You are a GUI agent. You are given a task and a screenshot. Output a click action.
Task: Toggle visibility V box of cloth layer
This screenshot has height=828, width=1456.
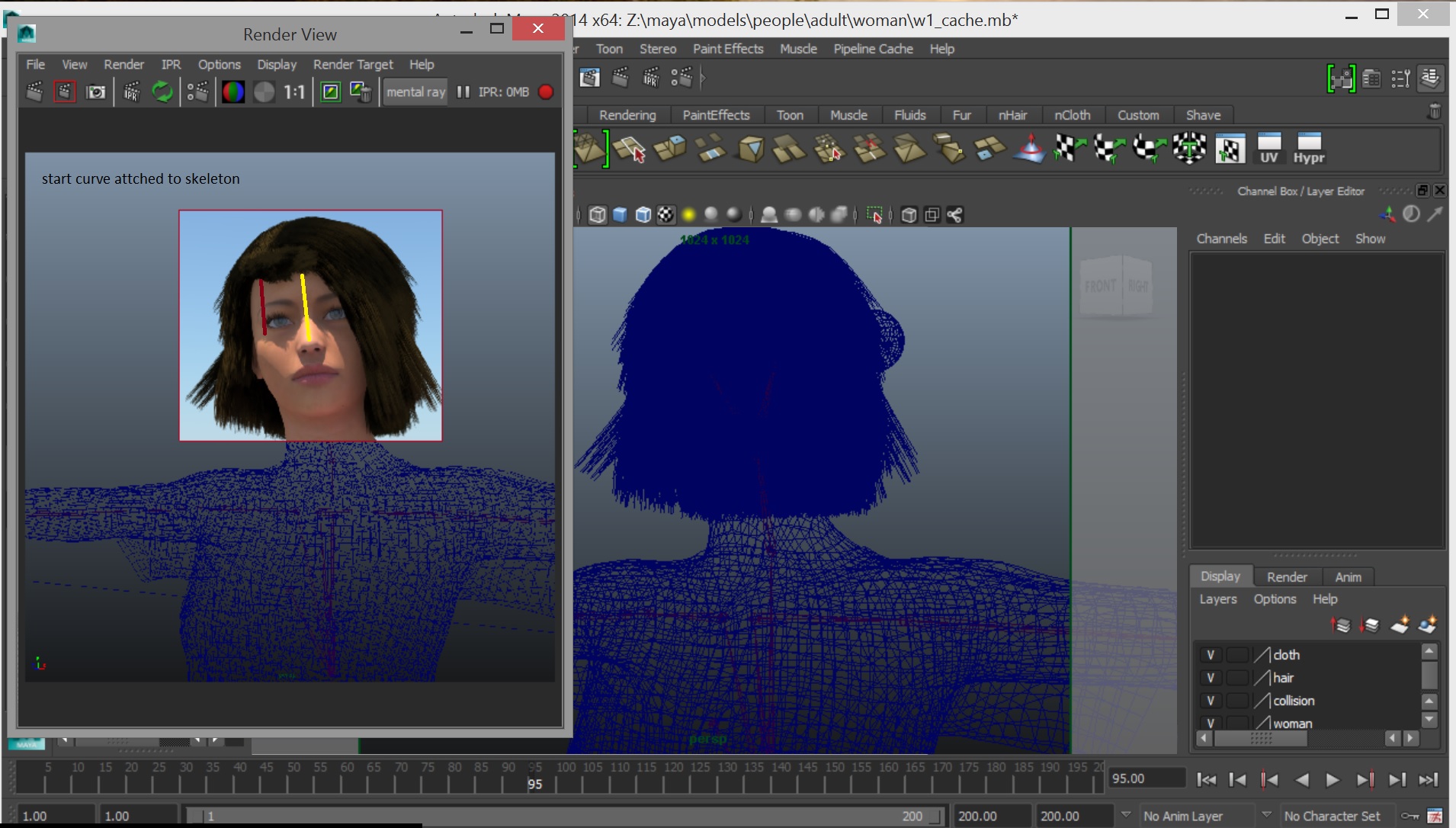coord(1211,655)
